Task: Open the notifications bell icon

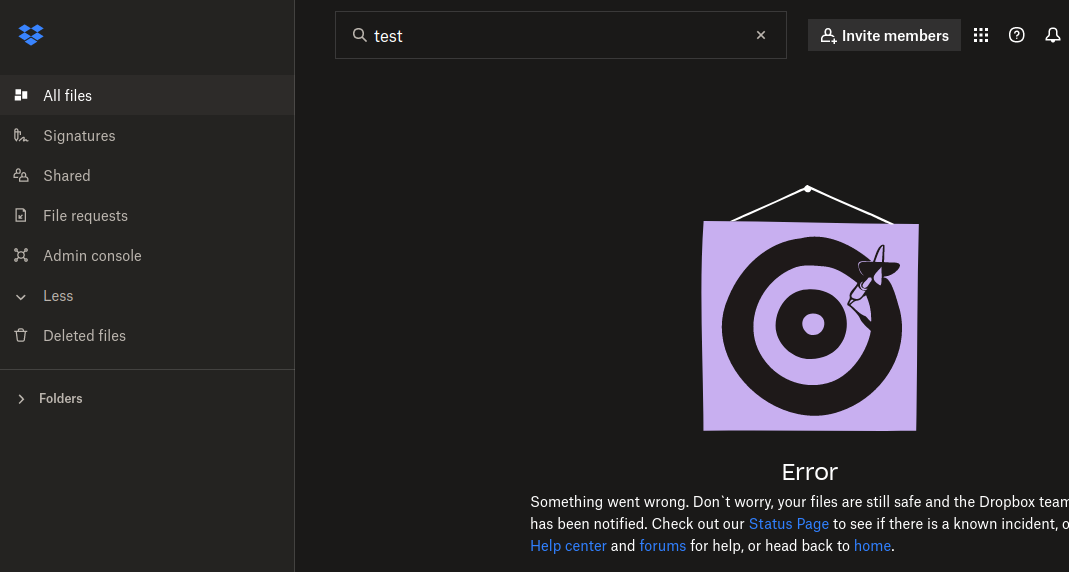Action: click(x=1052, y=35)
